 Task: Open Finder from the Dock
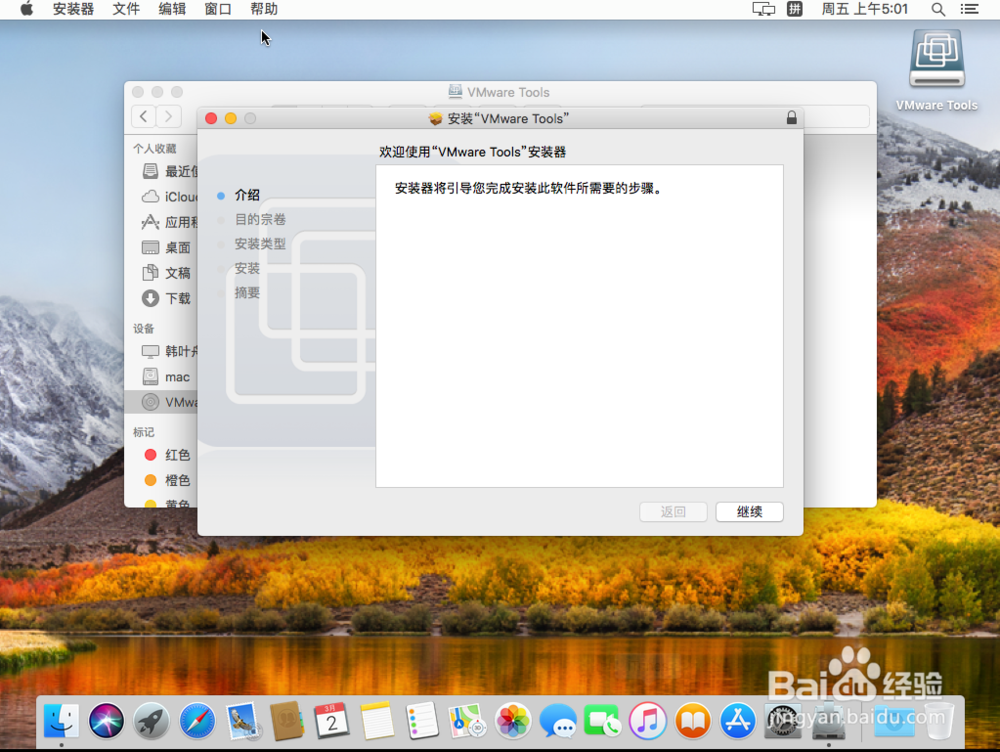(x=61, y=721)
